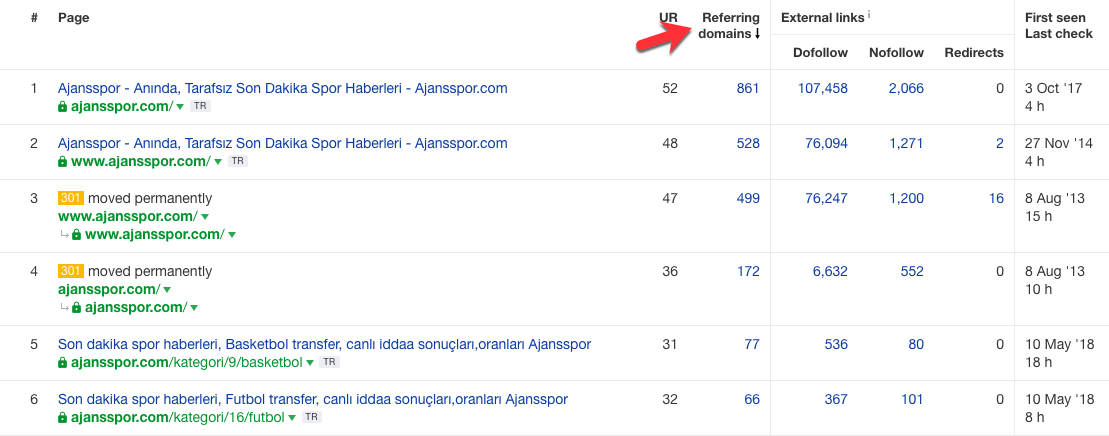The width and height of the screenshot is (1109, 436).
Task: Expand dropdown arrow after ajansspor.com/ in row 1
Action: pos(180,107)
